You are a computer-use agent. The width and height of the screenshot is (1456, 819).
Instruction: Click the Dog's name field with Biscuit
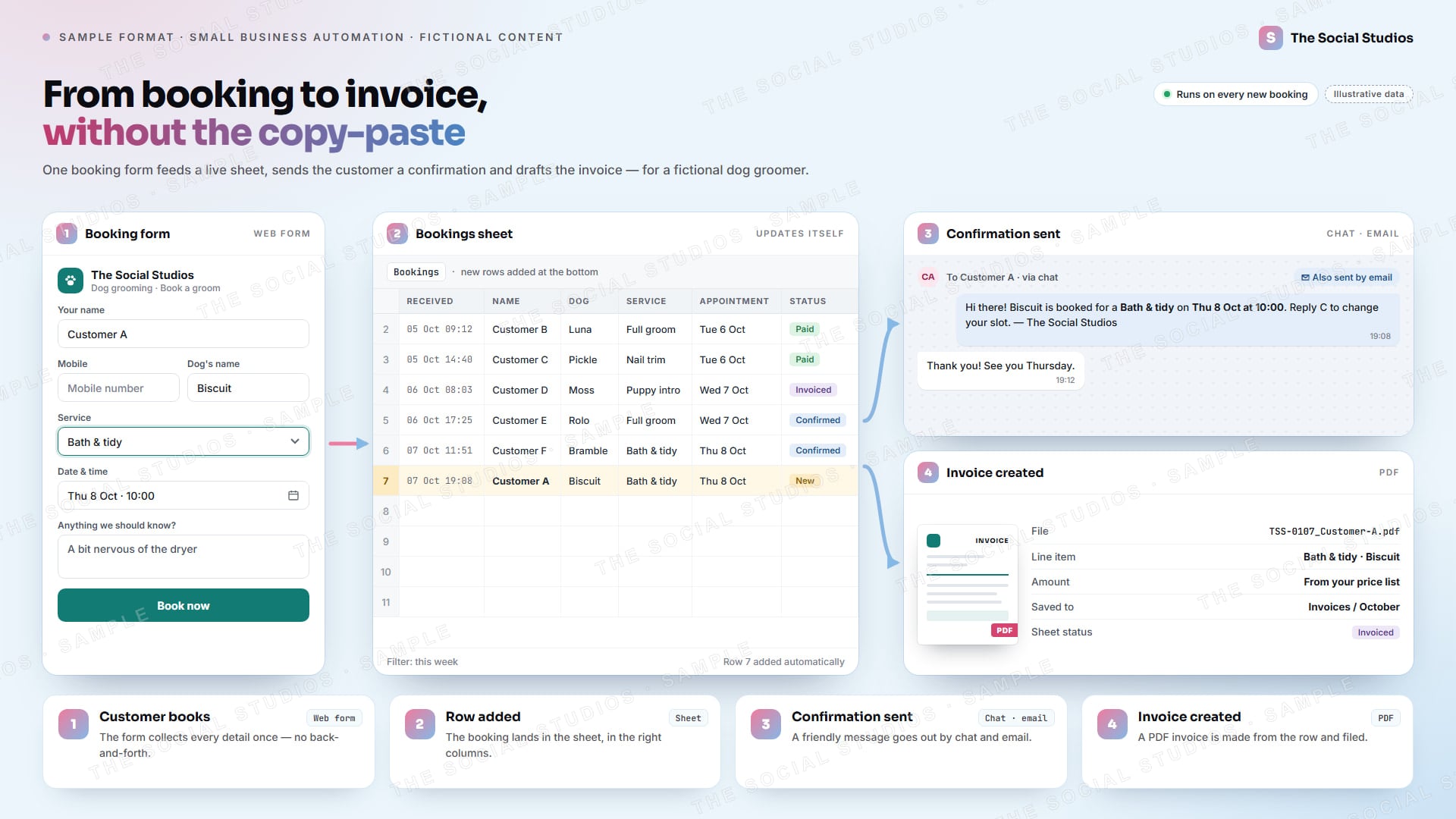(248, 388)
